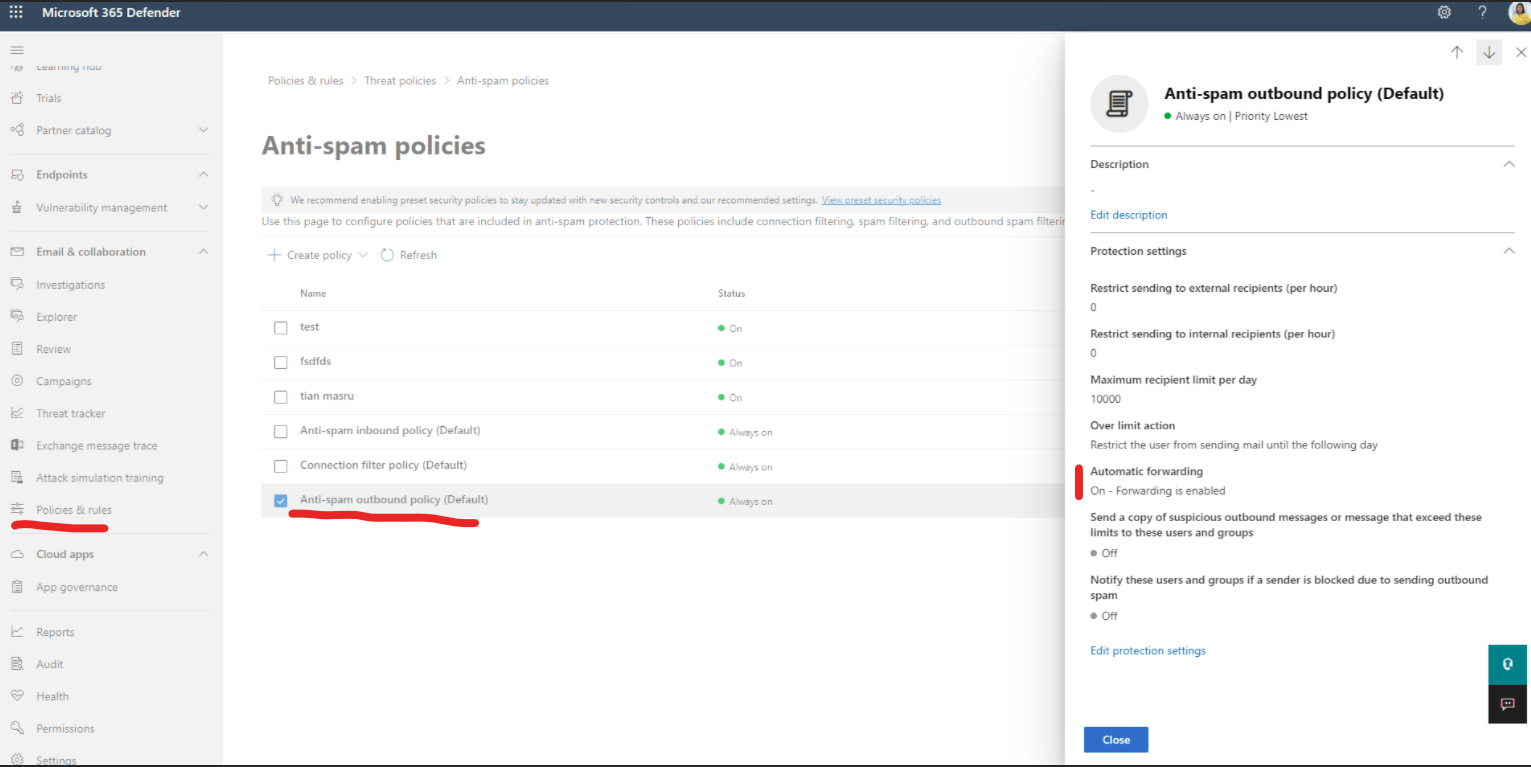Open Threat tracker in the sidebar
1531x767 pixels.
[x=71, y=413]
